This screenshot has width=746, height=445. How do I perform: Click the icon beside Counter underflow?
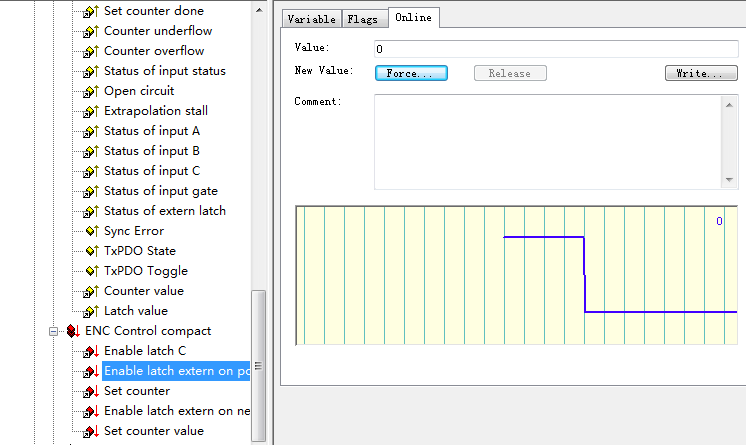[x=91, y=31]
